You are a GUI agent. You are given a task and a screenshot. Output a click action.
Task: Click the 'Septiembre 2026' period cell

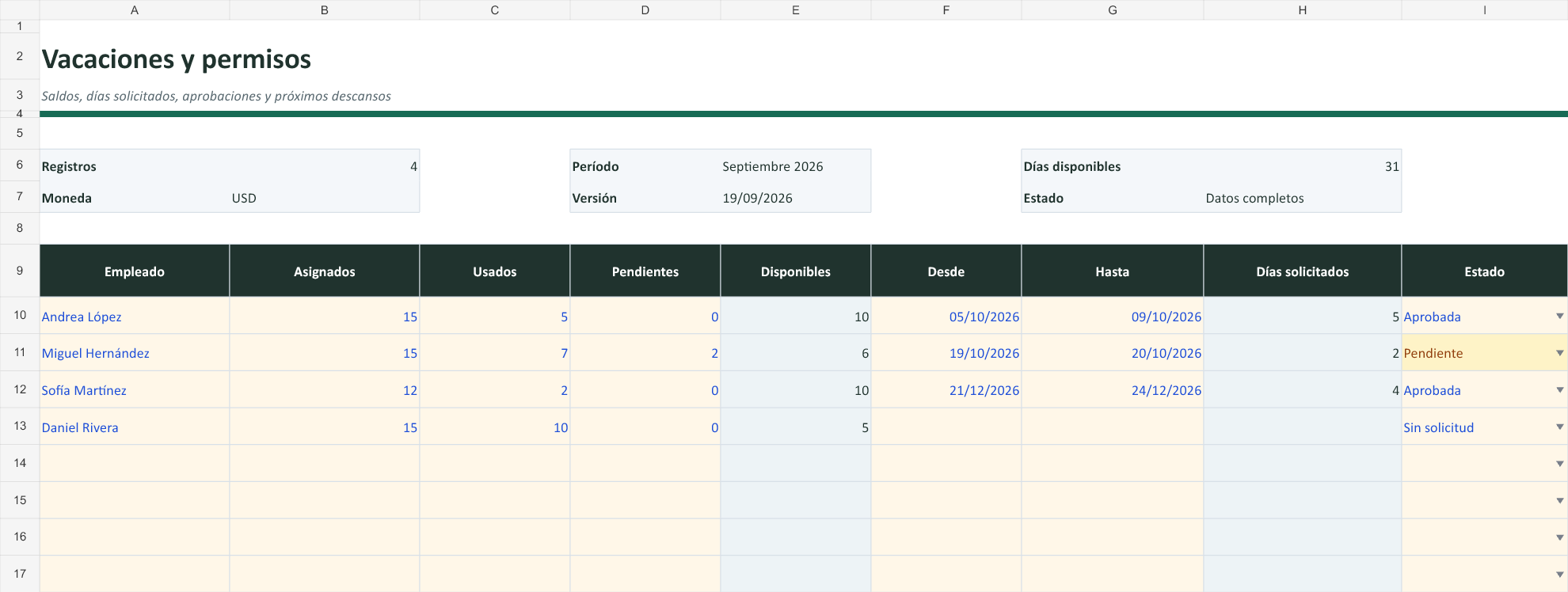pos(796,166)
